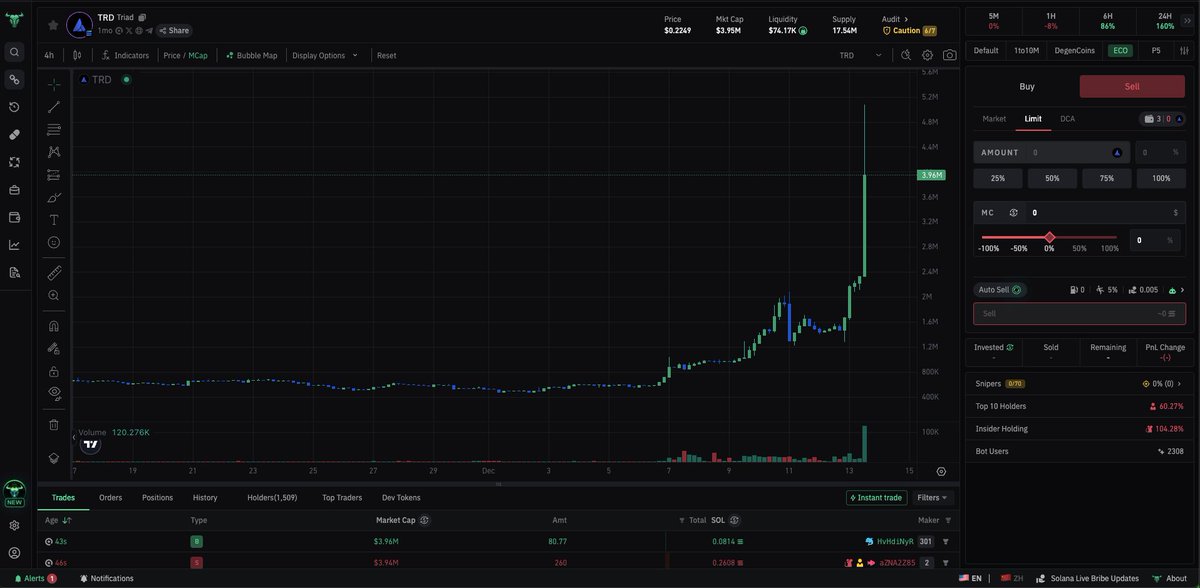Switch to the Market order tab
1200x588 pixels.
(x=994, y=119)
